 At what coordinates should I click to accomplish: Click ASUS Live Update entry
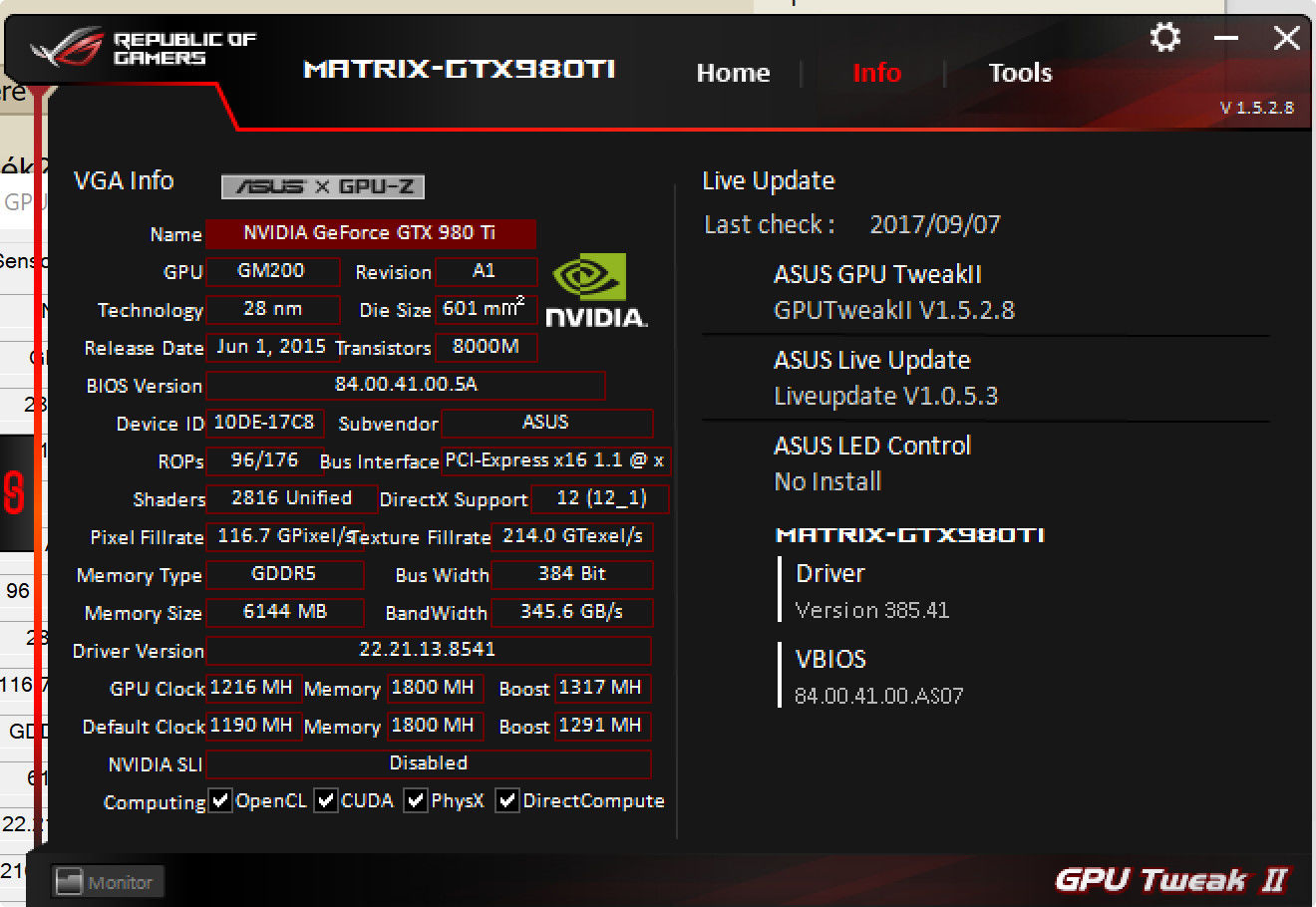[885, 378]
